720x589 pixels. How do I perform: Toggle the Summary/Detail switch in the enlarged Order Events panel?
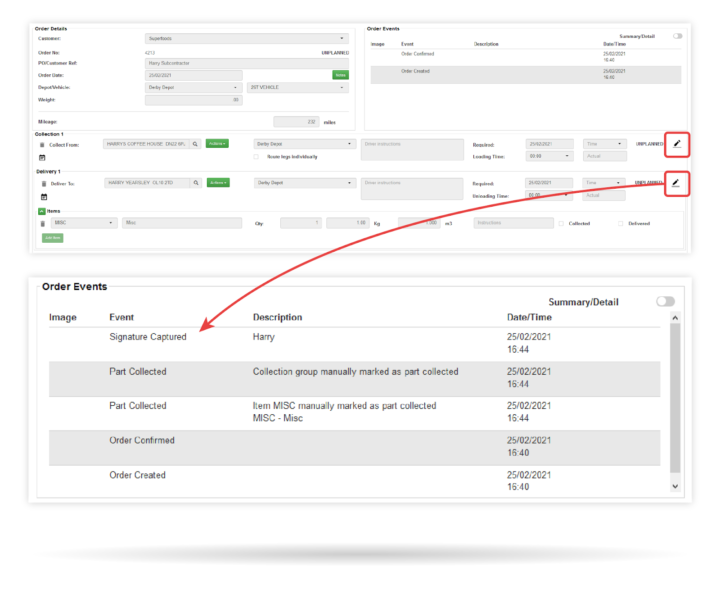click(665, 301)
